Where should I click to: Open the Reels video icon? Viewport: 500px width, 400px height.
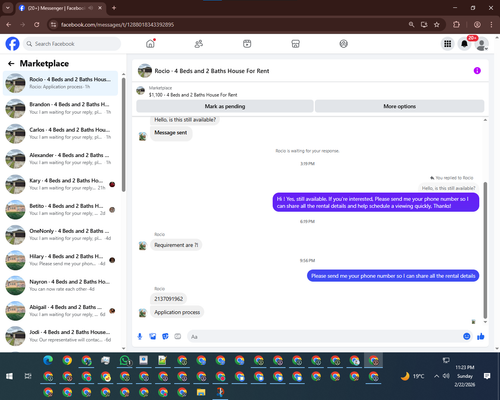[247, 44]
